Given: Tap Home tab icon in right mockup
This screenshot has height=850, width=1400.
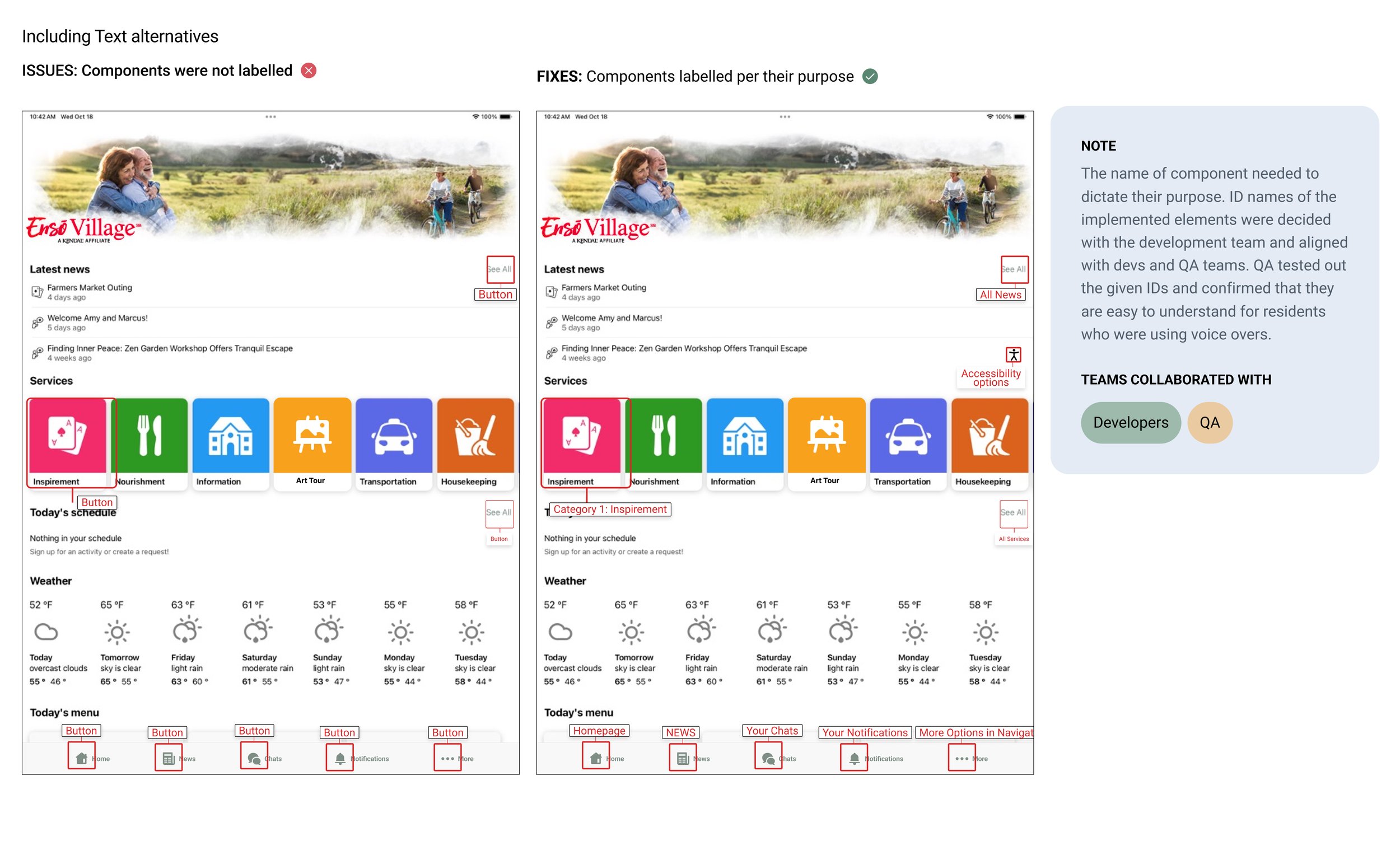Looking at the screenshot, I should click(x=595, y=759).
